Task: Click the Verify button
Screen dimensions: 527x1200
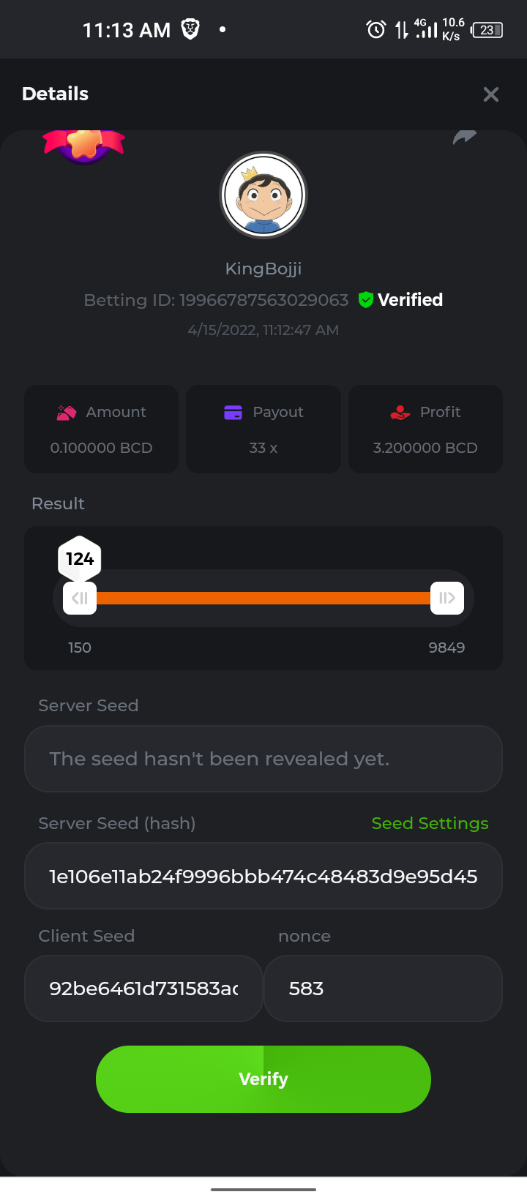Action: (263, 1079)
